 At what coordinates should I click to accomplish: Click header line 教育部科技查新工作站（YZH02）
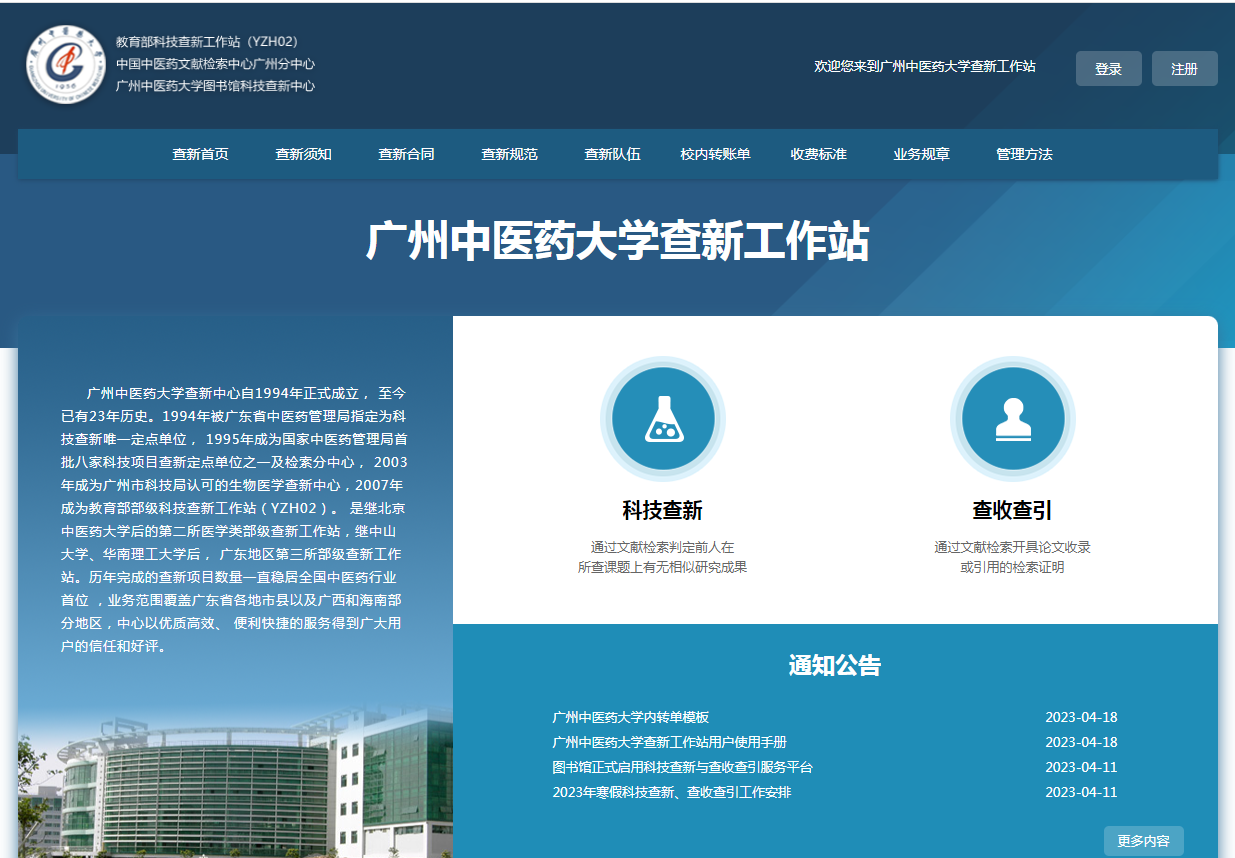207,42
